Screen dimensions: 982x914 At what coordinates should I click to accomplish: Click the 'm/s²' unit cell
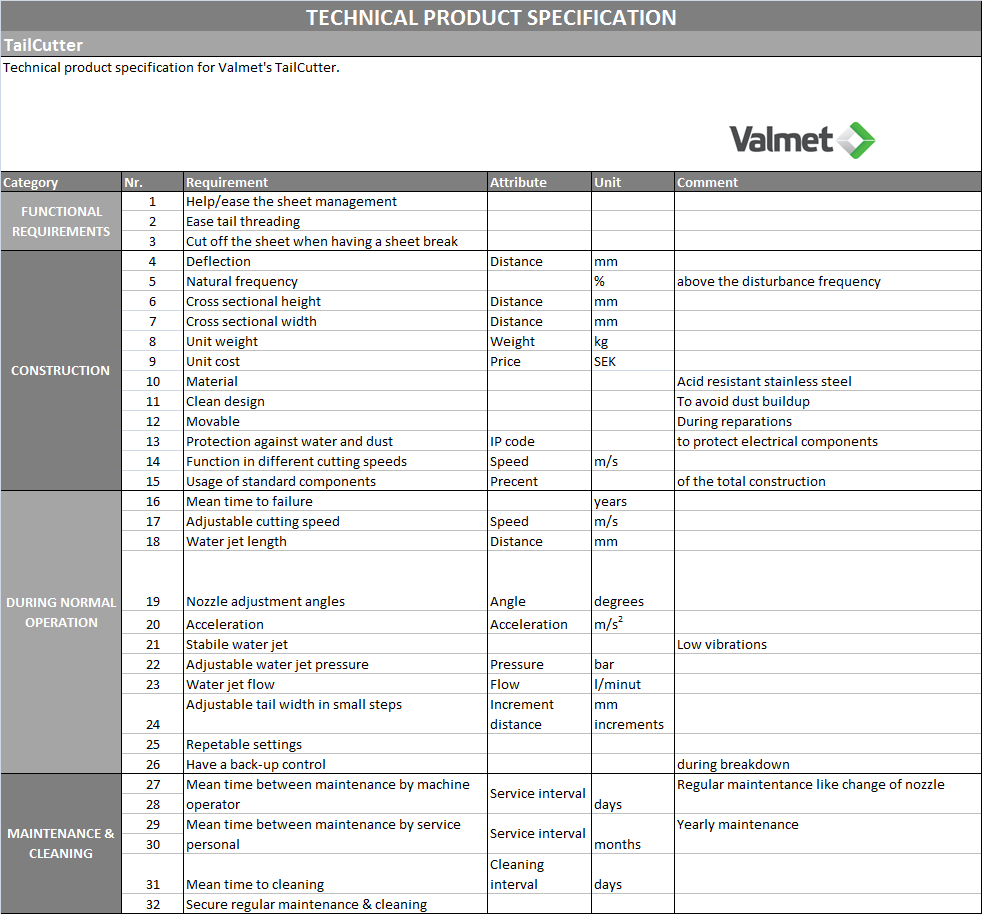(x=633, y=623)
